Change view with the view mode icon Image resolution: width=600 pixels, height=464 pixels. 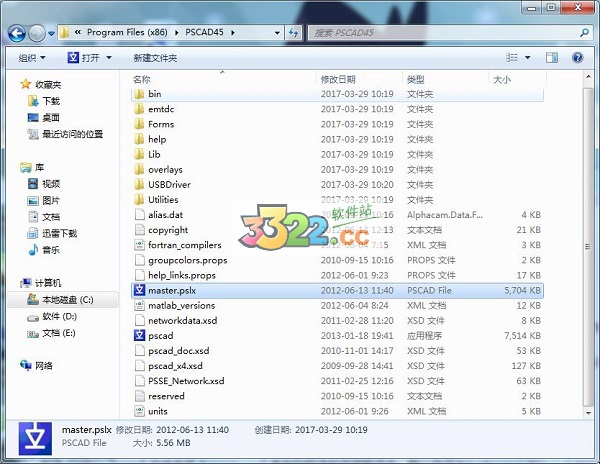(512, 58)
